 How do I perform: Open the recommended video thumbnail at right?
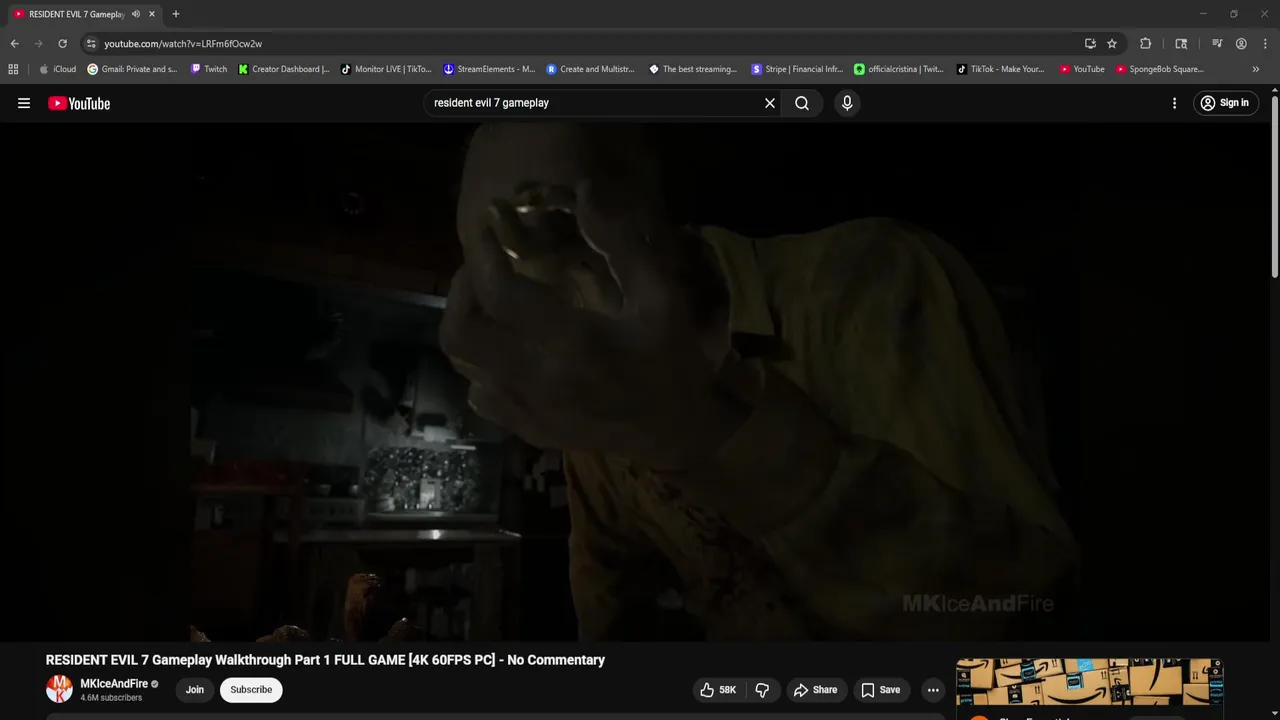point(1089,681)
